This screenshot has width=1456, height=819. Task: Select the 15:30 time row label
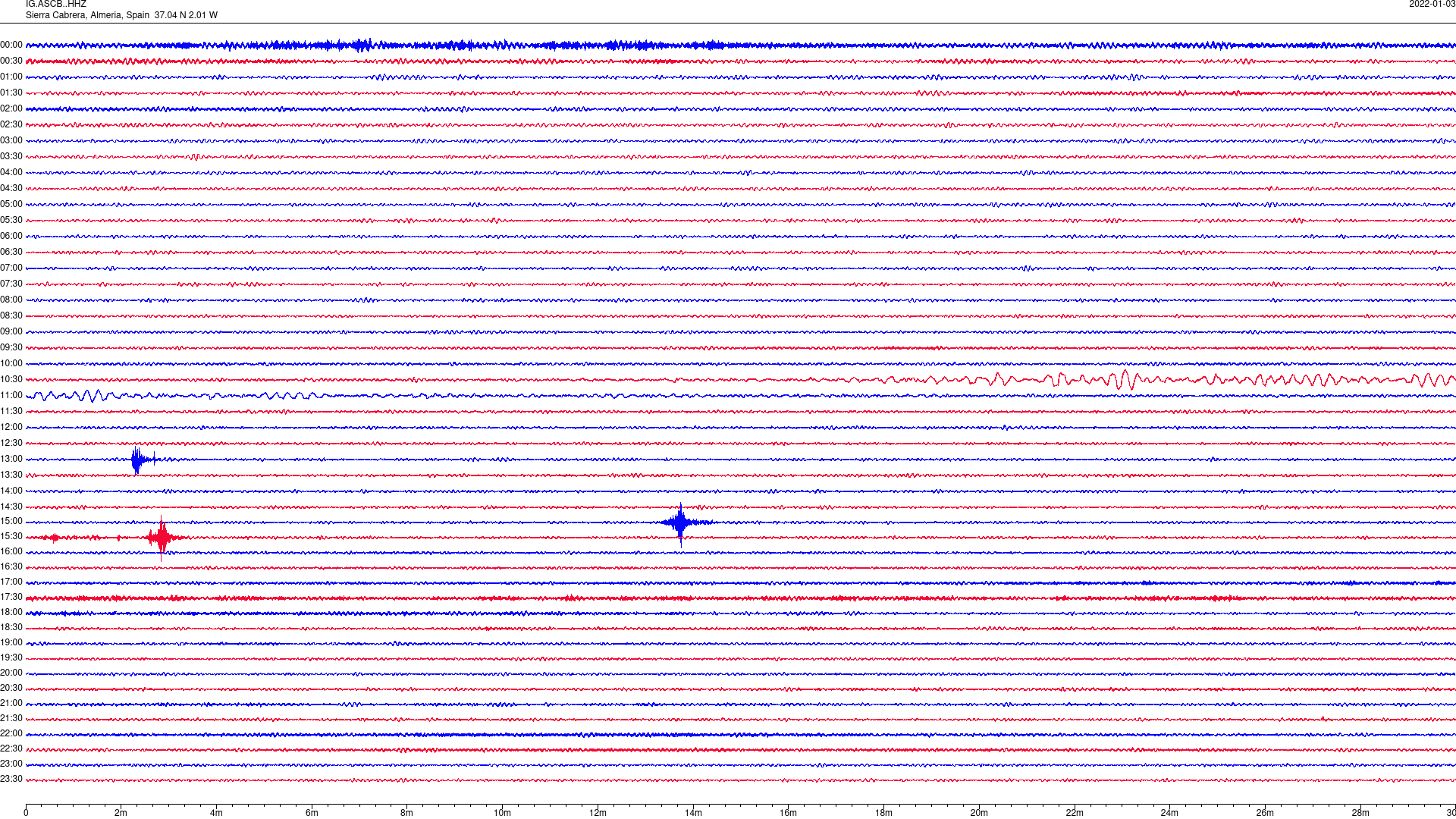pyautogui.click(x=11, y=537)
